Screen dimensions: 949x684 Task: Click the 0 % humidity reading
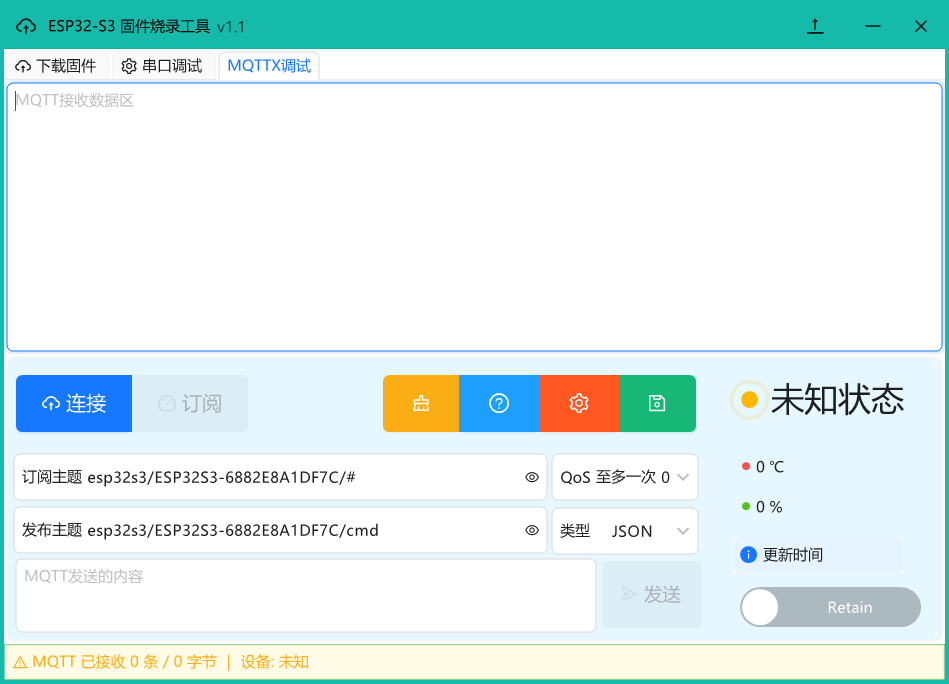tap(769, 507)
